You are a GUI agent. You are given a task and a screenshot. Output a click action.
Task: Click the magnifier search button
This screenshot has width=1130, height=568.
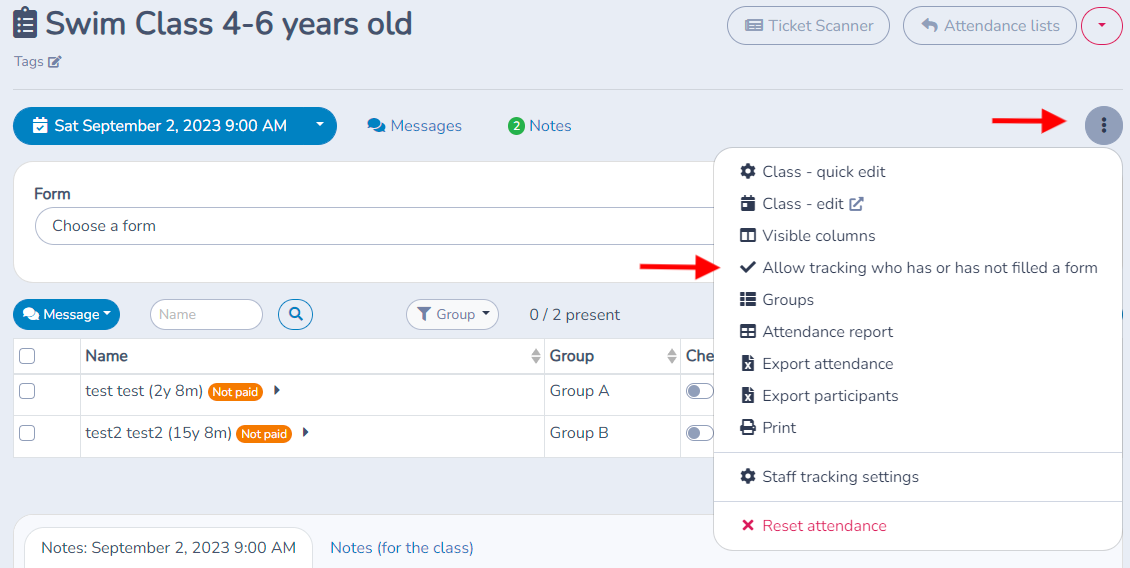(295, 314)
